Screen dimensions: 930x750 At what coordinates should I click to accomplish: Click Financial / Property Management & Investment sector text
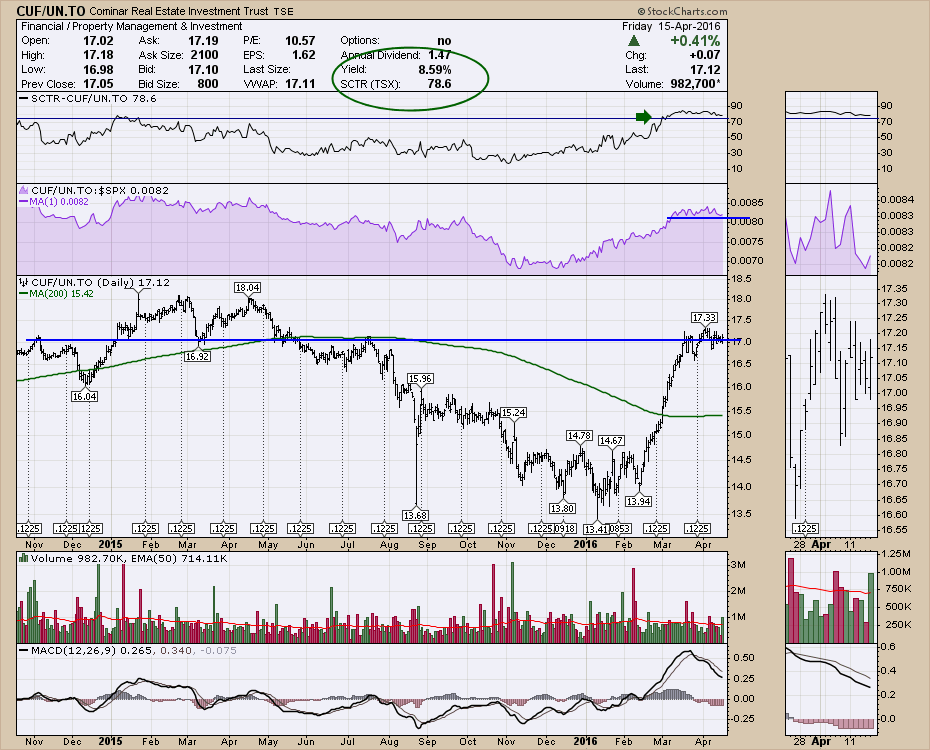[132, 26]
